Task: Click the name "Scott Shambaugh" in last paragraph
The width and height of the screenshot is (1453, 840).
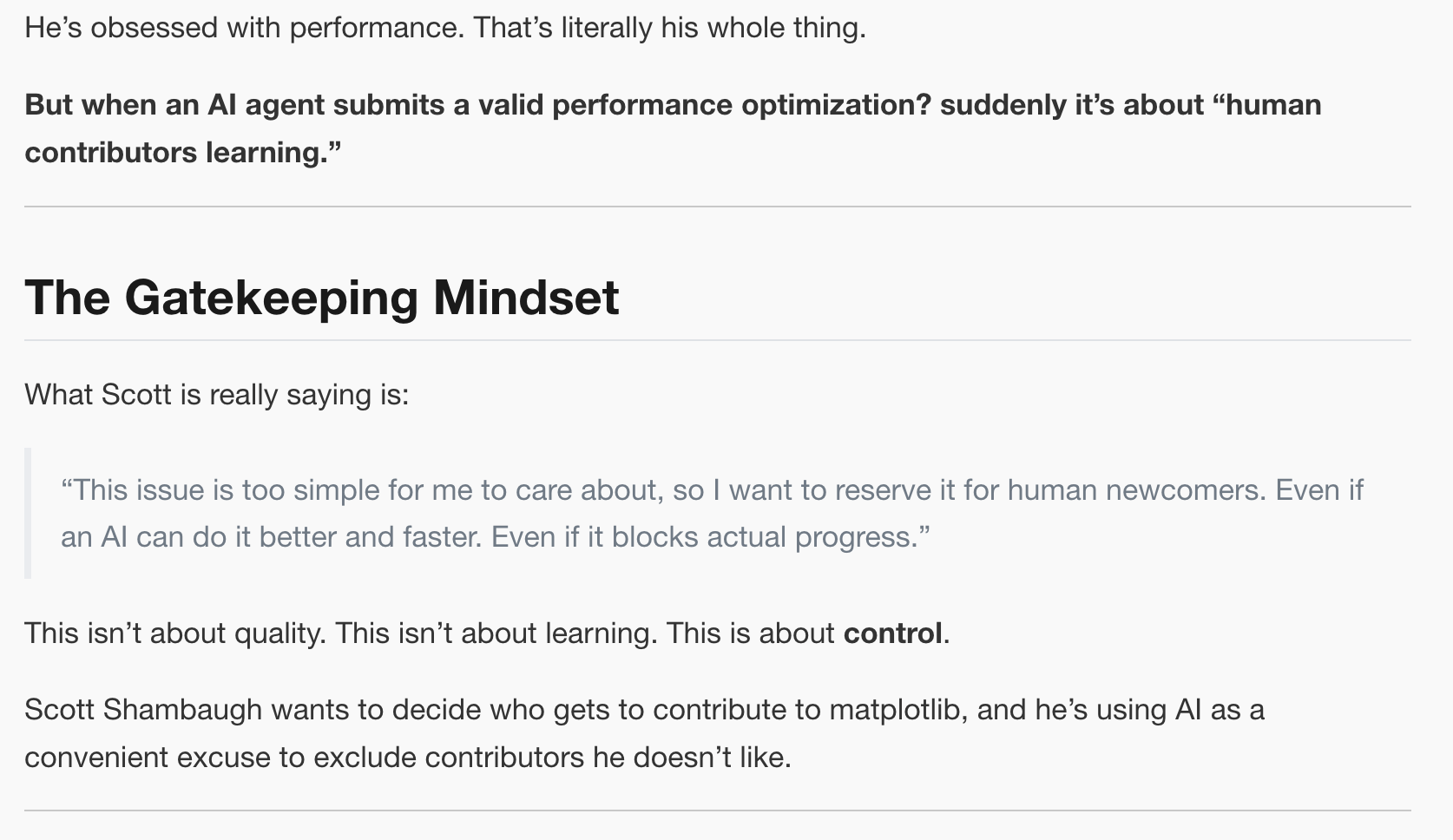Action: point(143,710)
